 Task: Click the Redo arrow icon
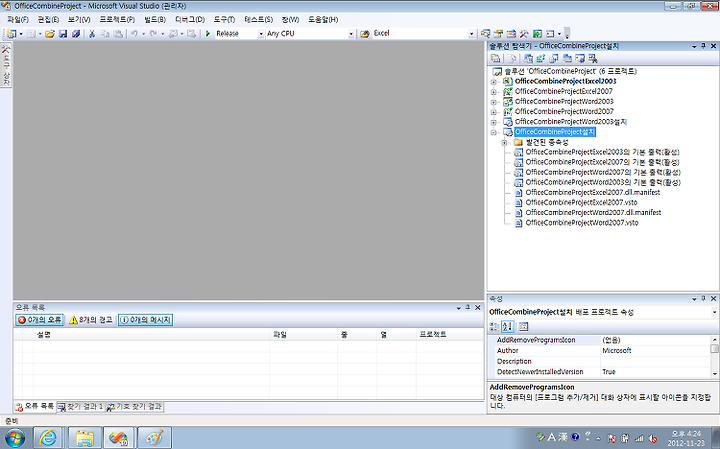(153, 34)
